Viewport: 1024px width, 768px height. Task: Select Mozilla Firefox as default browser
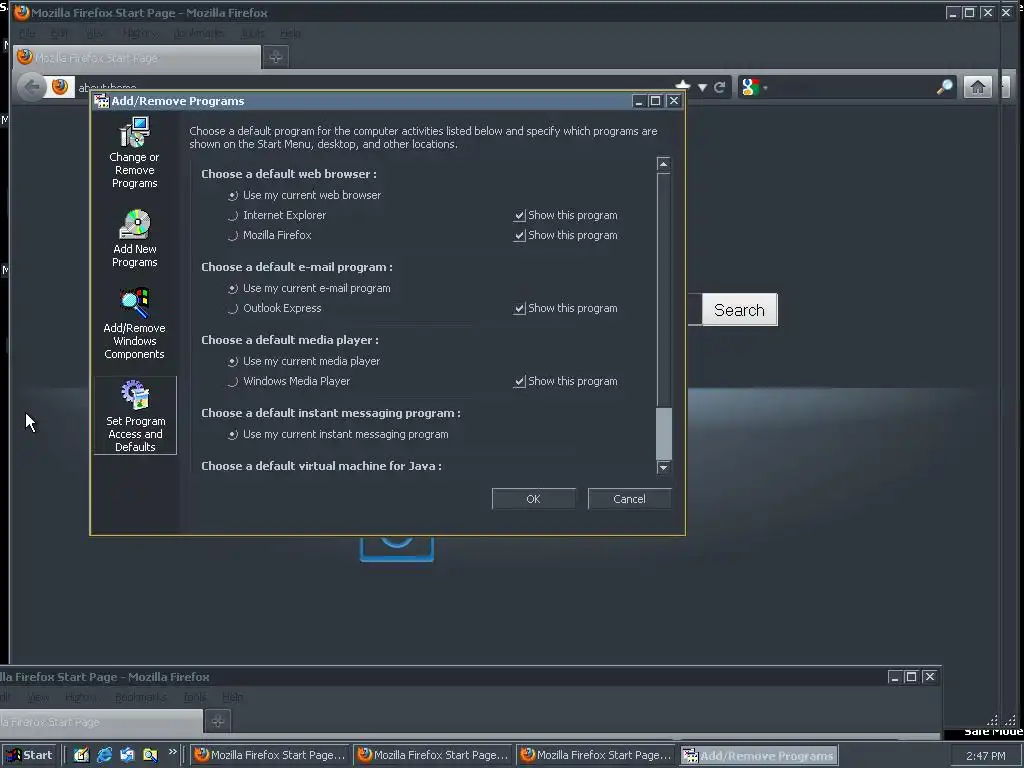tap(269, 235)
